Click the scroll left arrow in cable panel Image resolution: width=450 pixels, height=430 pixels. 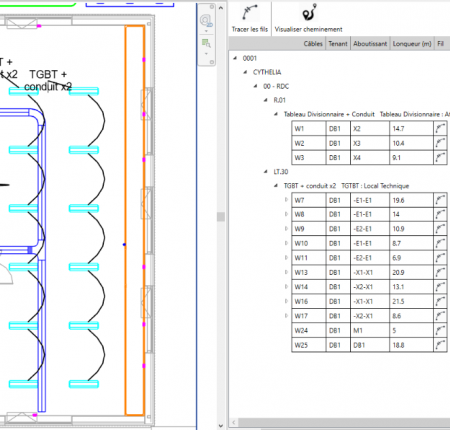click(x=234, y=423)
